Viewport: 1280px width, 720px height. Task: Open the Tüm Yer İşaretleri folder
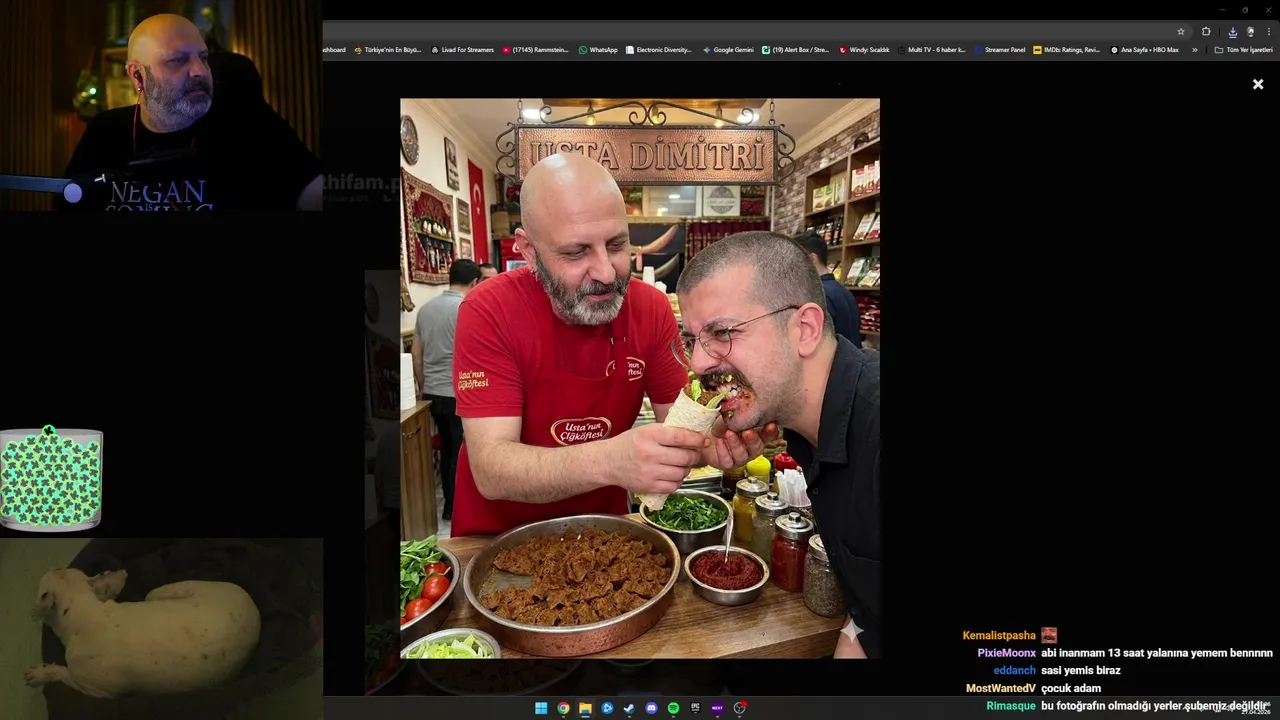click(x=1244, y=49)
